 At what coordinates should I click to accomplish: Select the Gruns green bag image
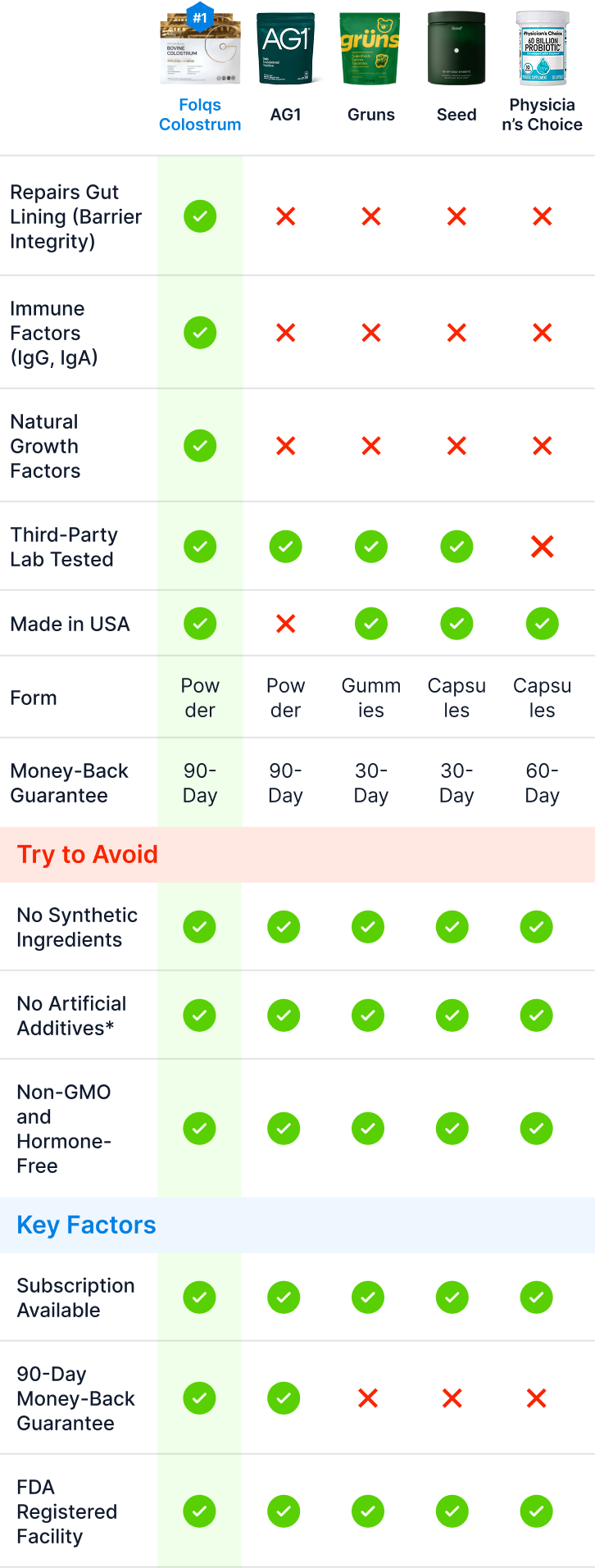click(x=370, y=48)
